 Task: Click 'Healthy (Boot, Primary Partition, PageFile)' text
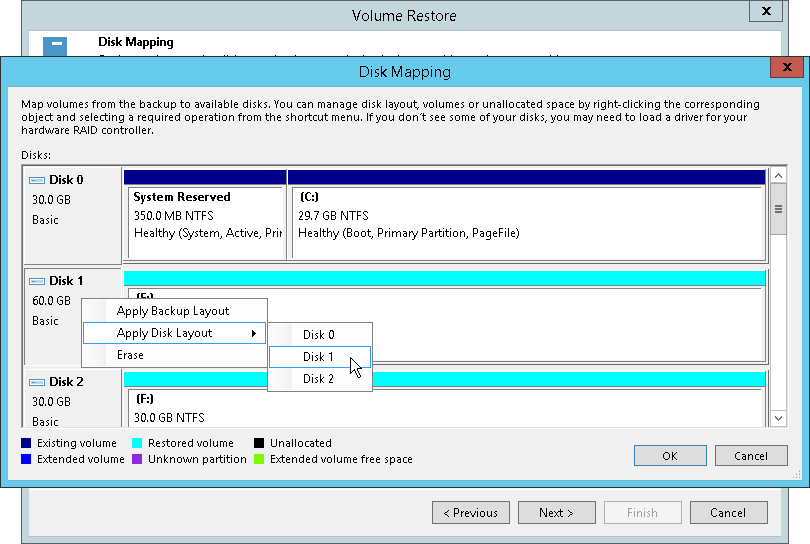coord(409,233)
